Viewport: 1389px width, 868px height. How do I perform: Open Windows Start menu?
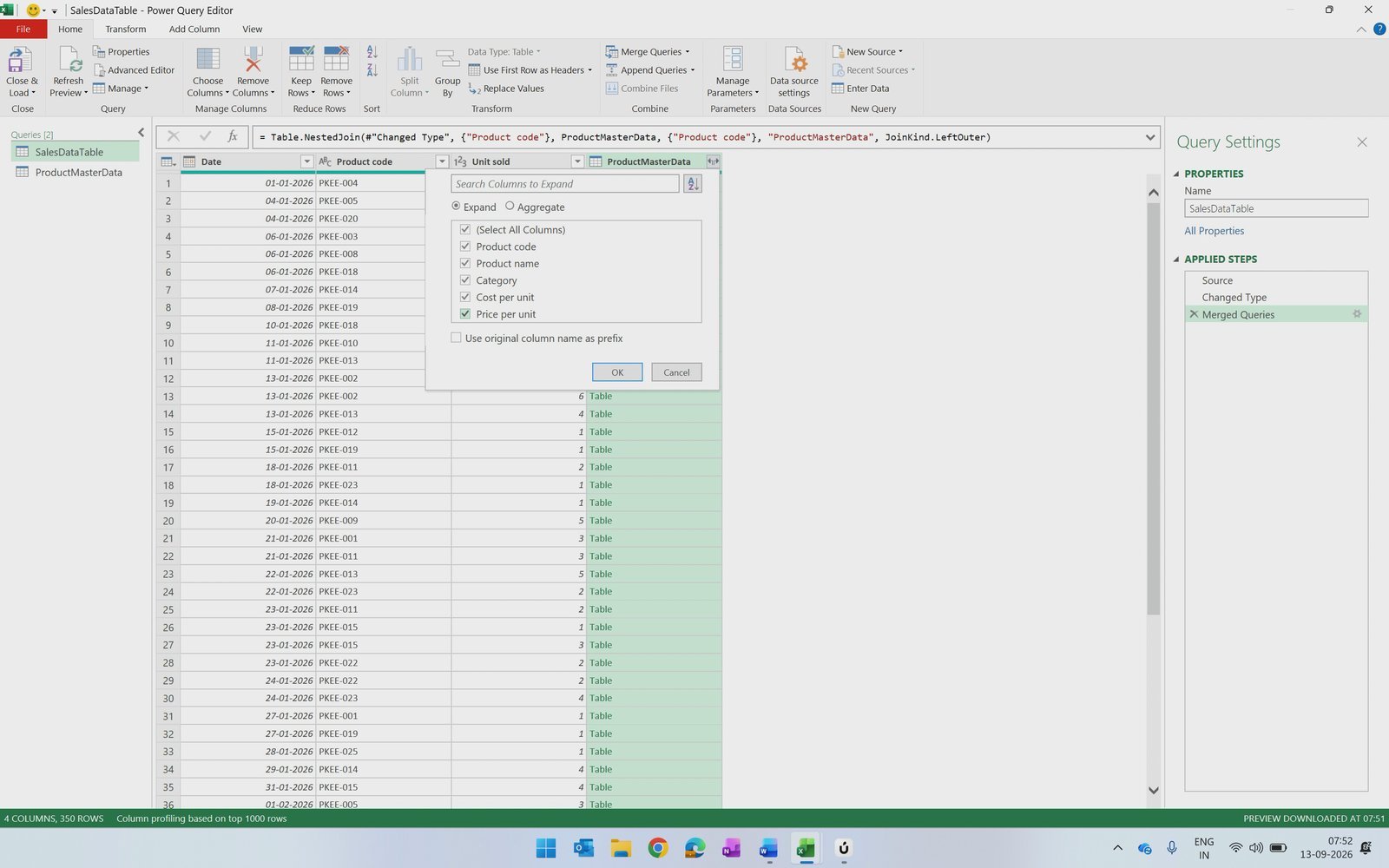546,848
